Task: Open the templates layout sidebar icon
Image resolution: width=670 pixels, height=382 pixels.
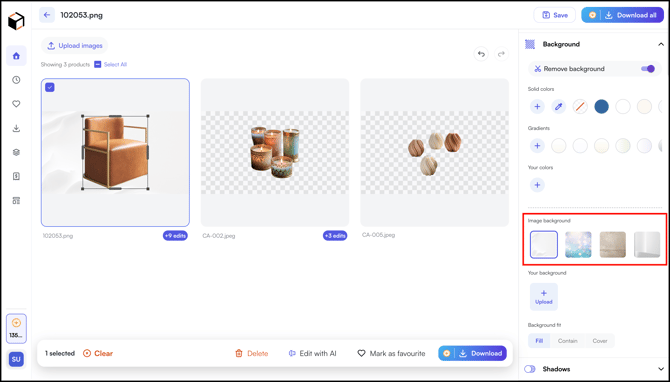Action: pos(16,200)
